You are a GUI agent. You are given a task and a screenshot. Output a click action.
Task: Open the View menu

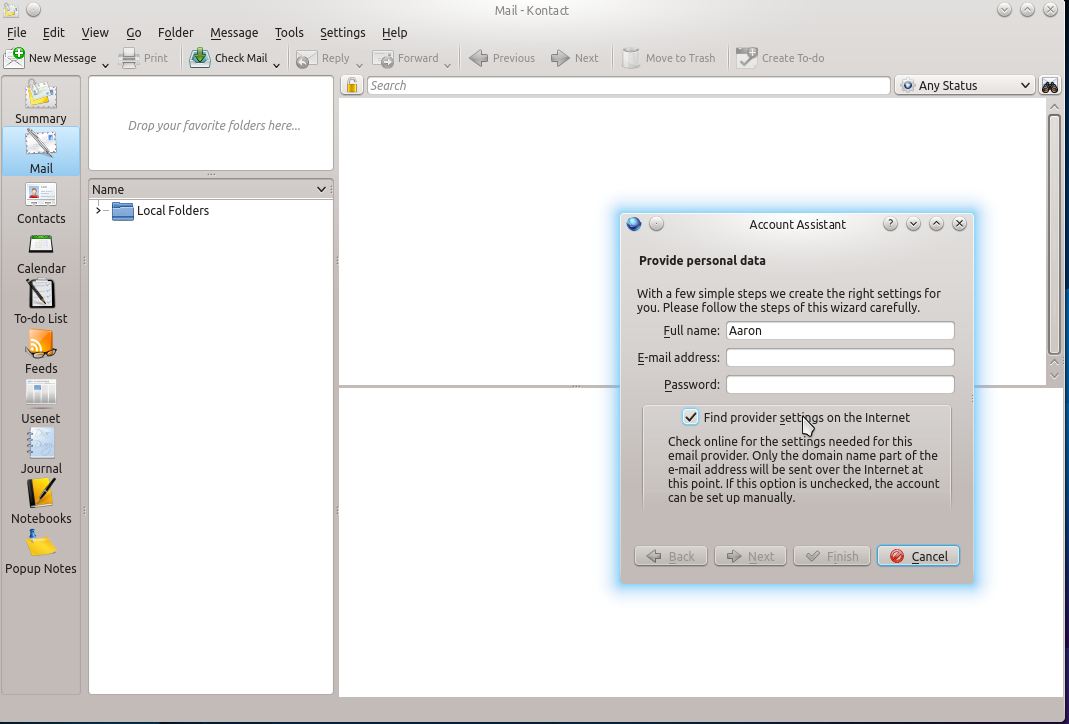pyautogui.click(x=95, y=33)
